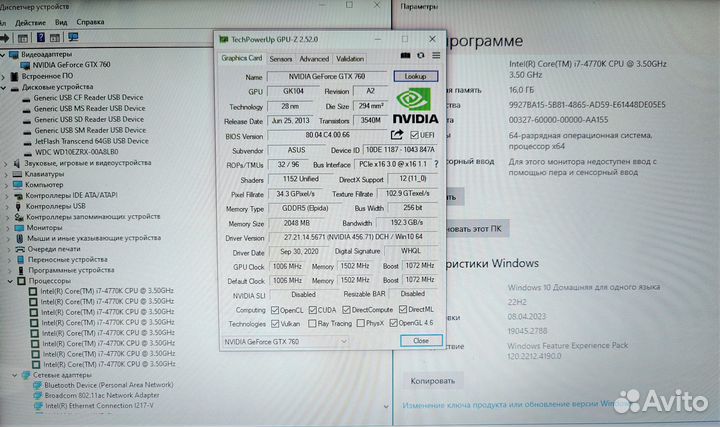Click Device Manager monitor scan icon
This screenshot has width=720, height=427.
coord(73,37)
